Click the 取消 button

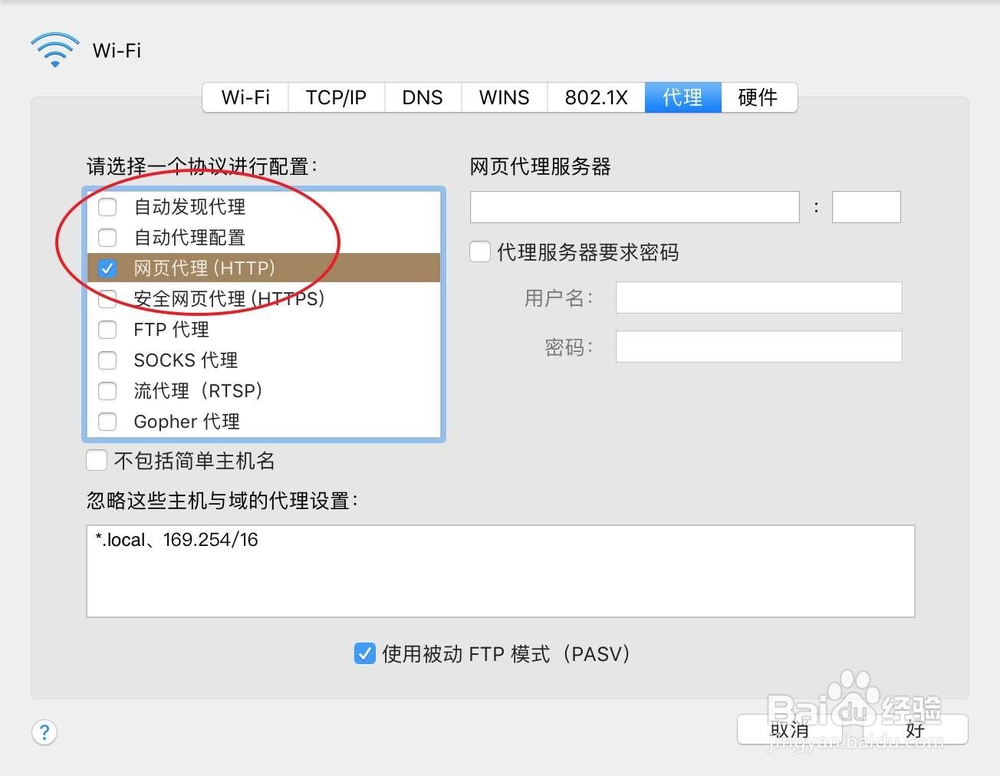pos(789,730)
